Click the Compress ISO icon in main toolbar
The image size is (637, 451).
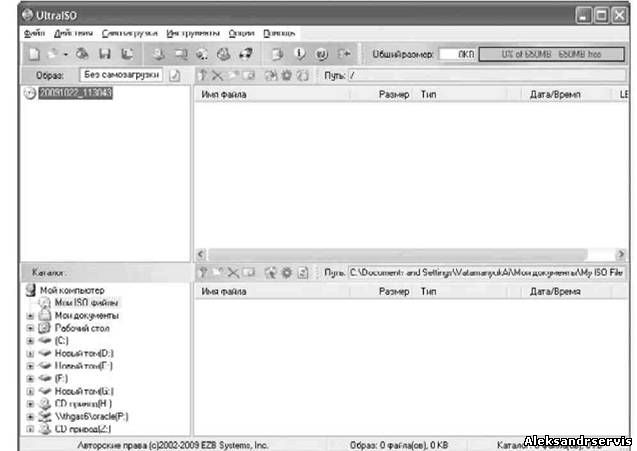pyautogui.click(x=181, y=54)
